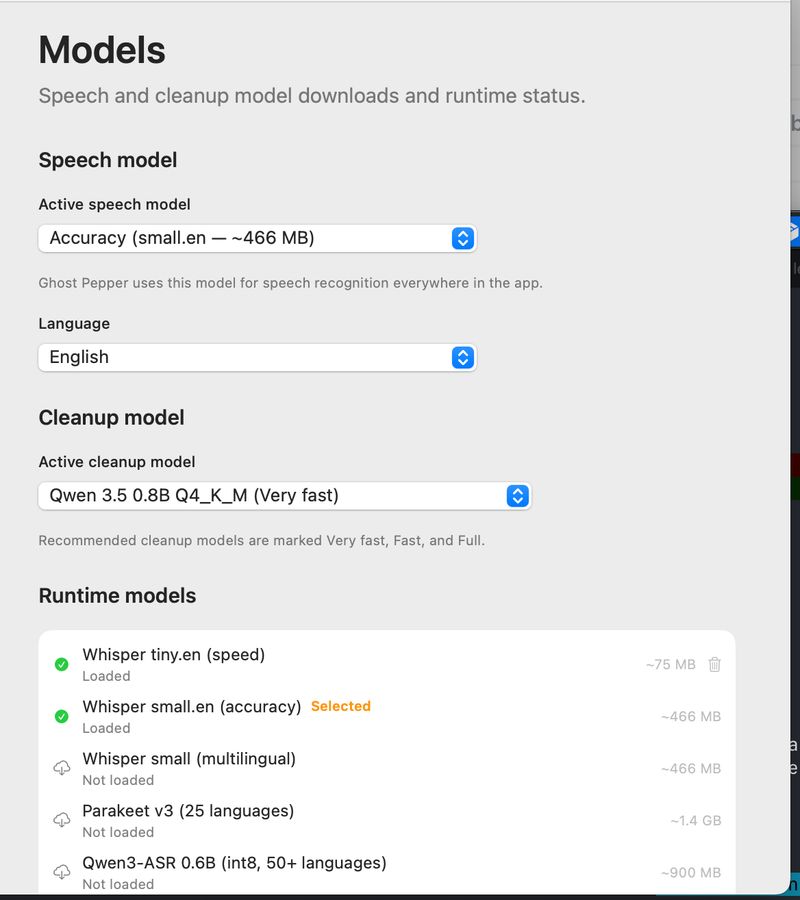Open the Active speech model dropdown

[257, 238]
